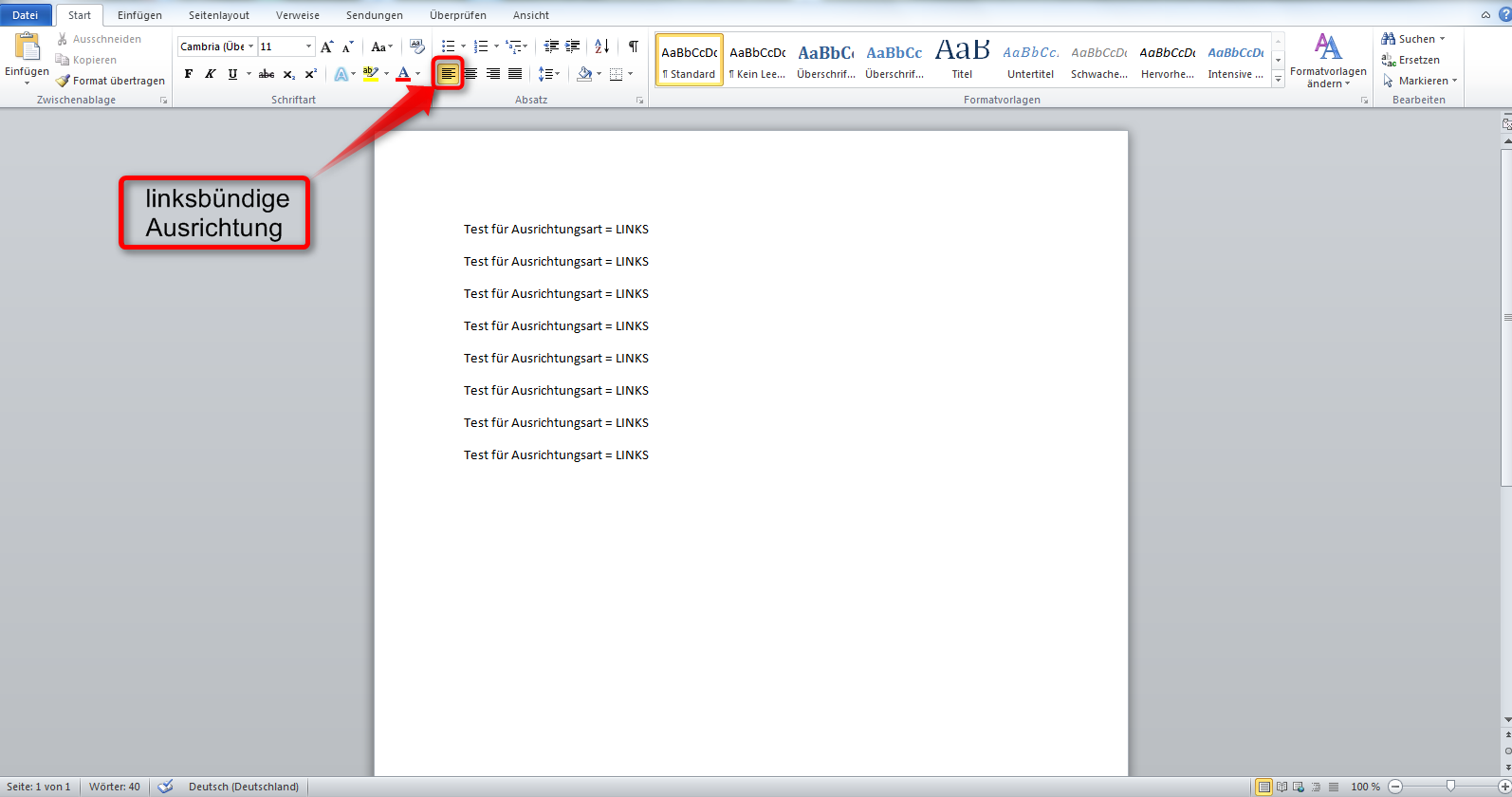The width and height of the screenshot is (1512, 797).
Task: Increase indent using the ribbon icon
Action: (x=573, y=46)
